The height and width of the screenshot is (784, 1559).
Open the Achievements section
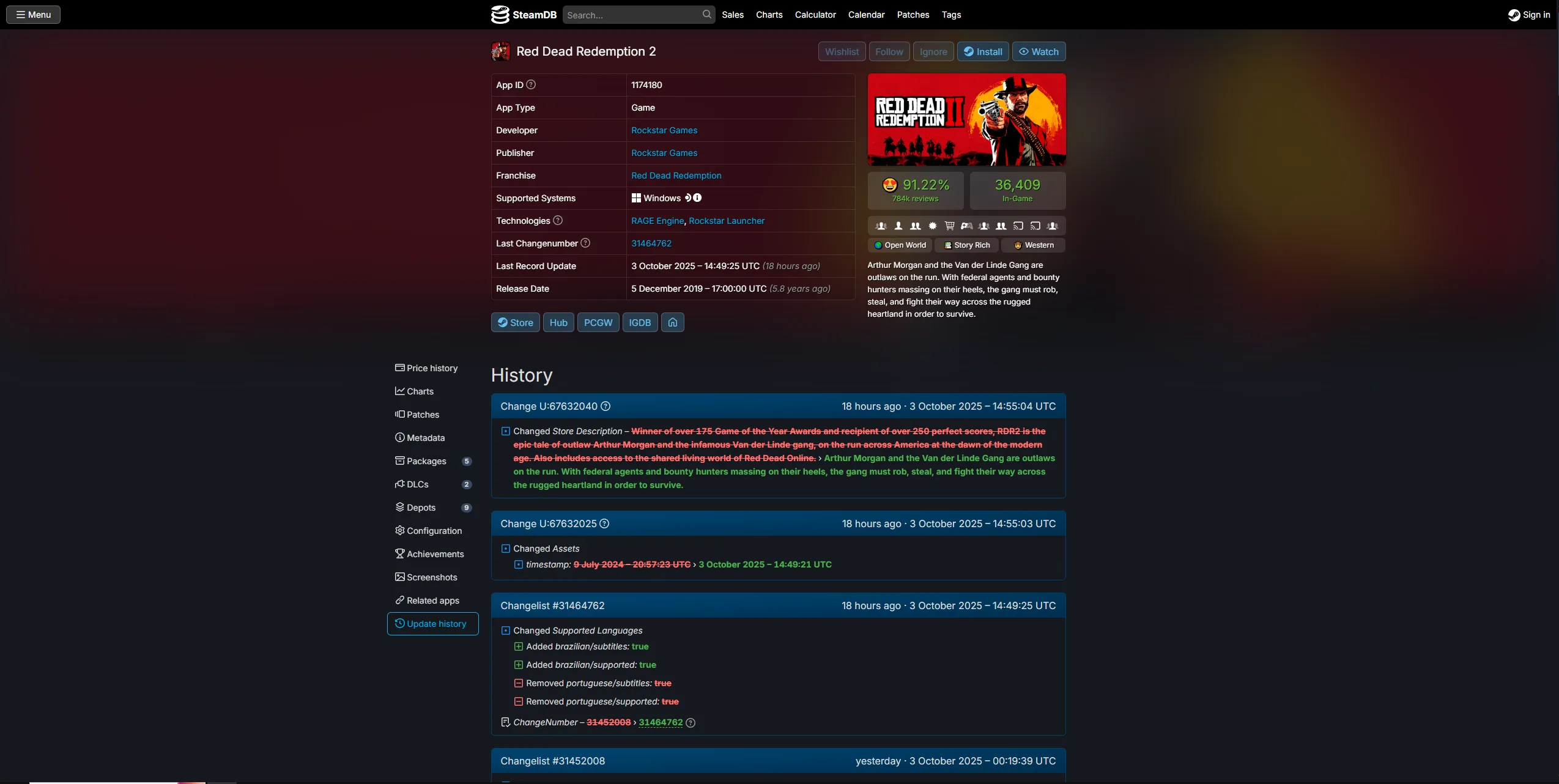(x=435, y=553)
